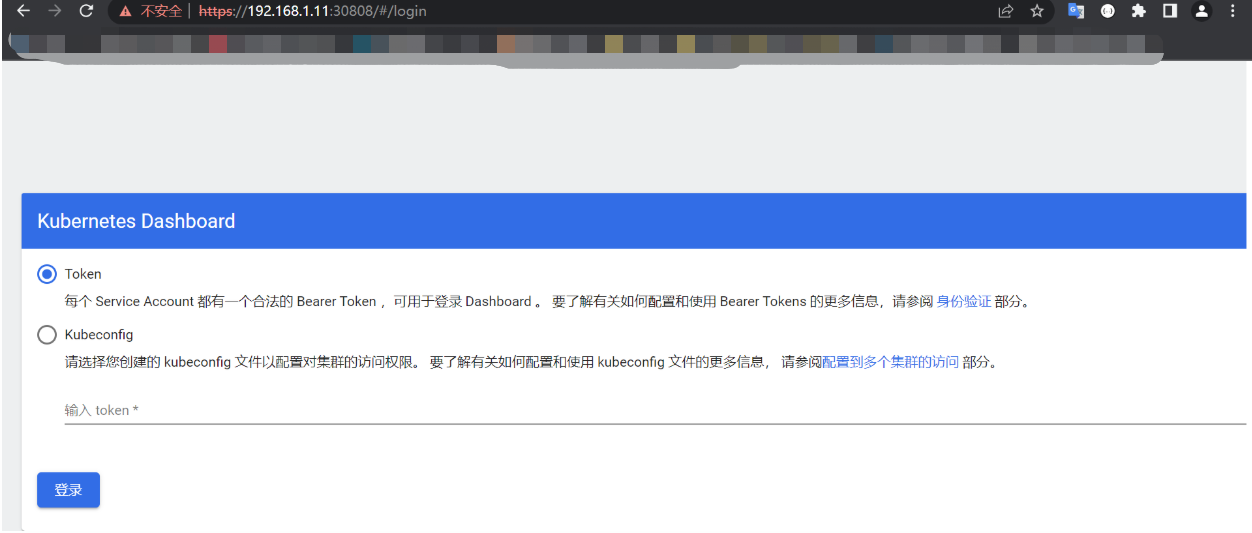Click the 身份验证 link
The image size is (1252, 533).
coord(964,301)
